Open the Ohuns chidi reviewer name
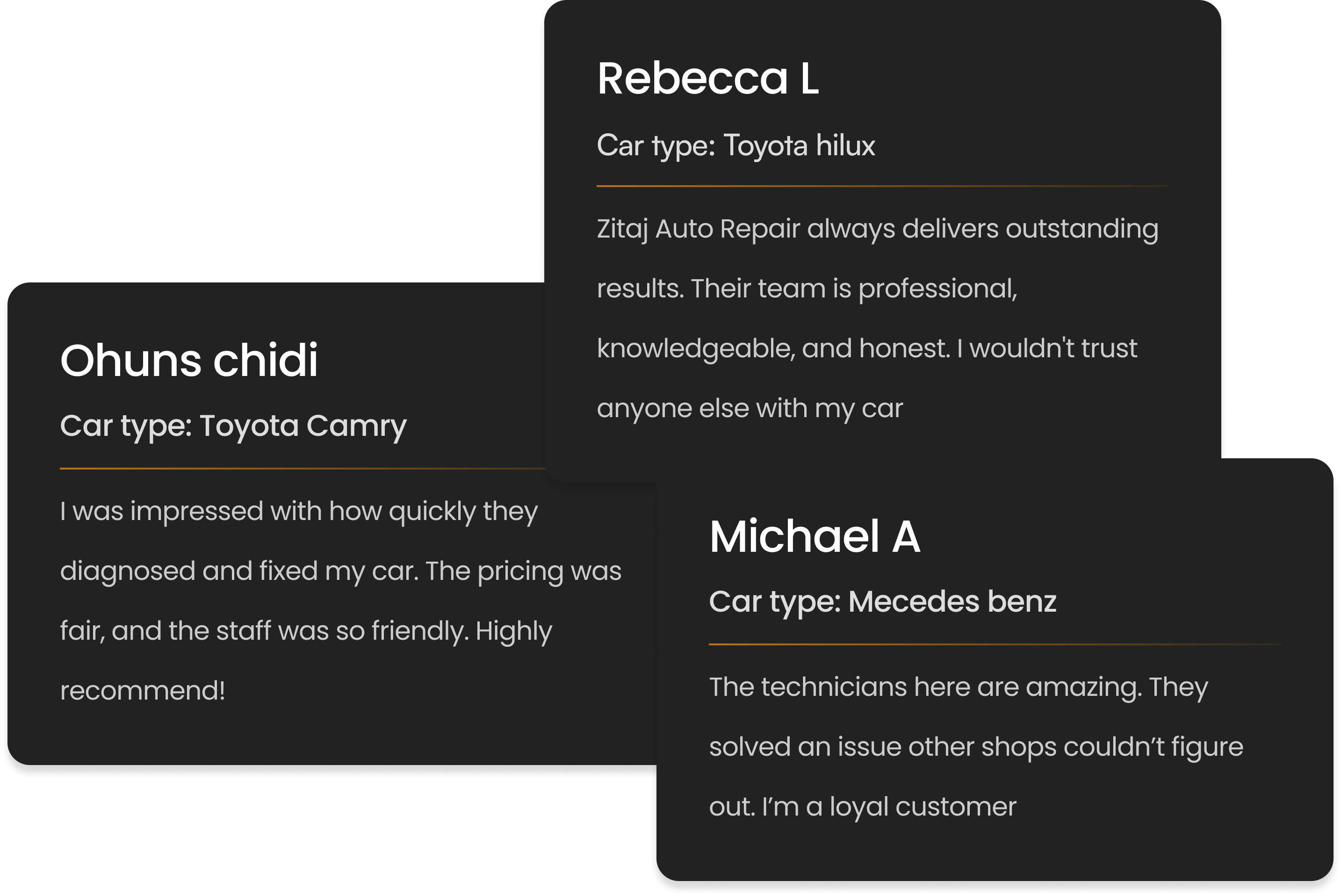The height and width of the screenshot is (896, 1341). pos(188,361)
